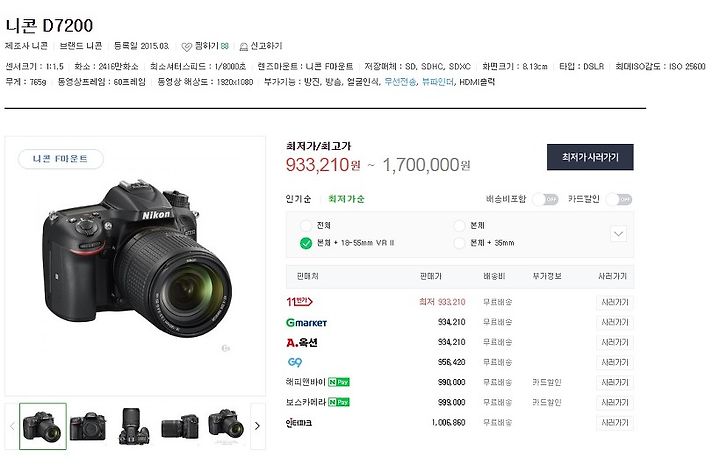The height and width of the screenshot is (472, 720).
Task: Click 사러가기 for the 해피앤바이 row
Action: (x=615, y=382)
